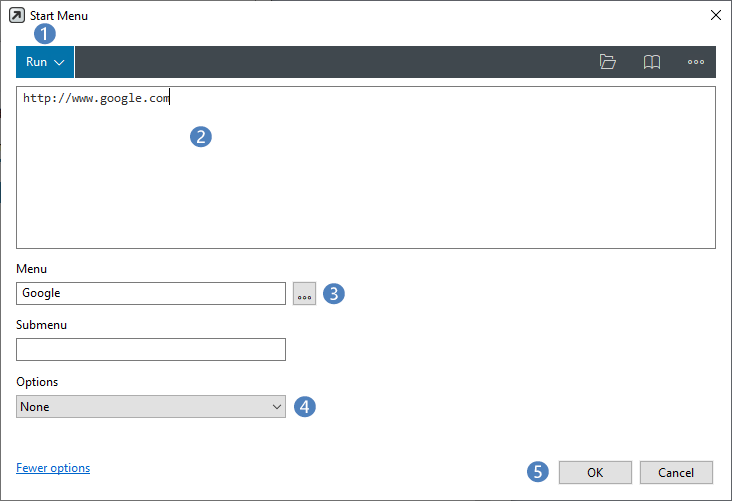Viewport: 732px width, 501px height.
Task: Expand the Options combo box showing None
Action: click(x=151, y=407)
